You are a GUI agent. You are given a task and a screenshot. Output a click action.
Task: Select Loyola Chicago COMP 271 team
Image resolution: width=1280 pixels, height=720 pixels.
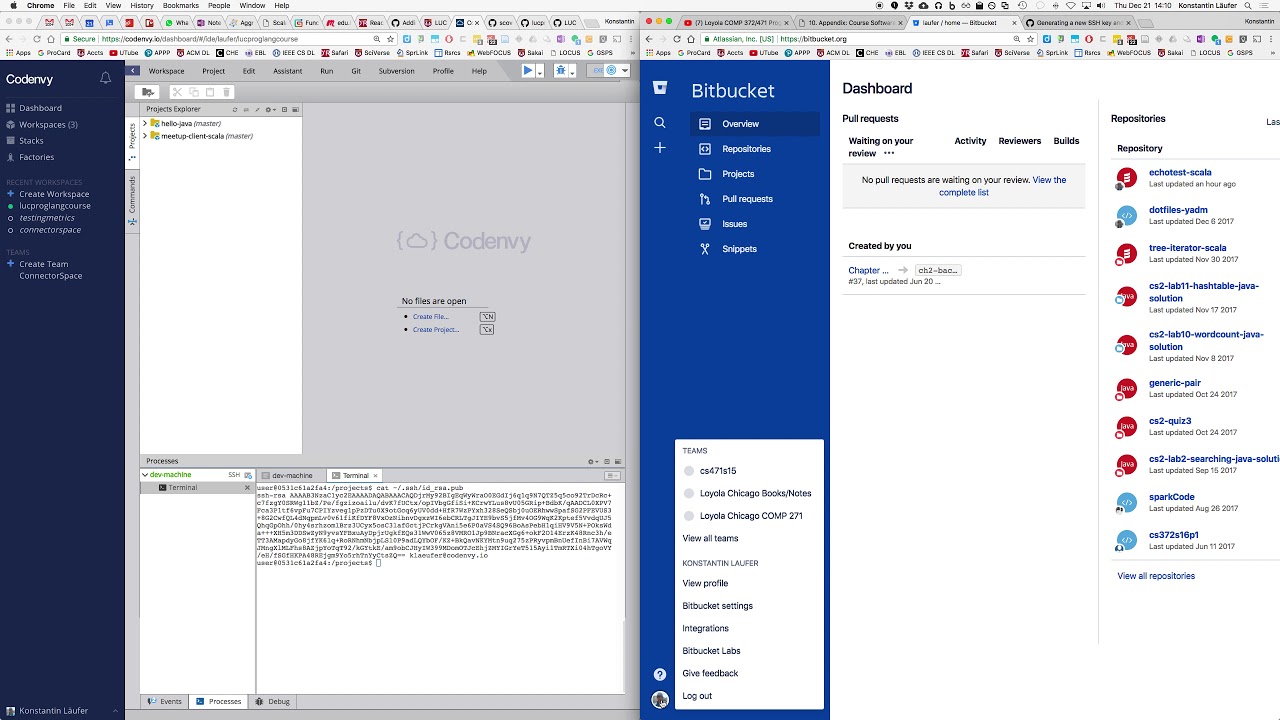pos(749,516)
